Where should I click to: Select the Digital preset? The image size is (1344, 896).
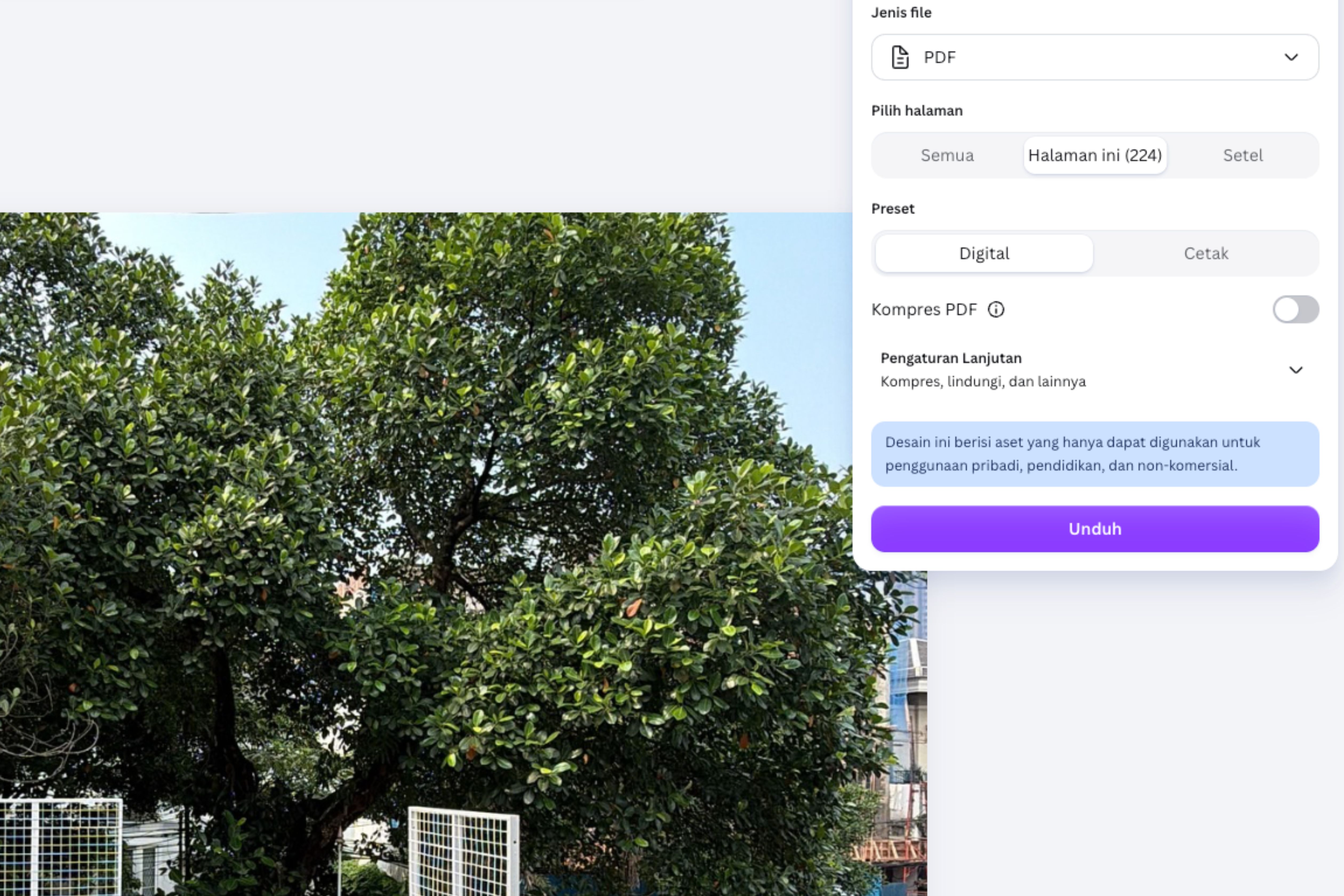984,253
